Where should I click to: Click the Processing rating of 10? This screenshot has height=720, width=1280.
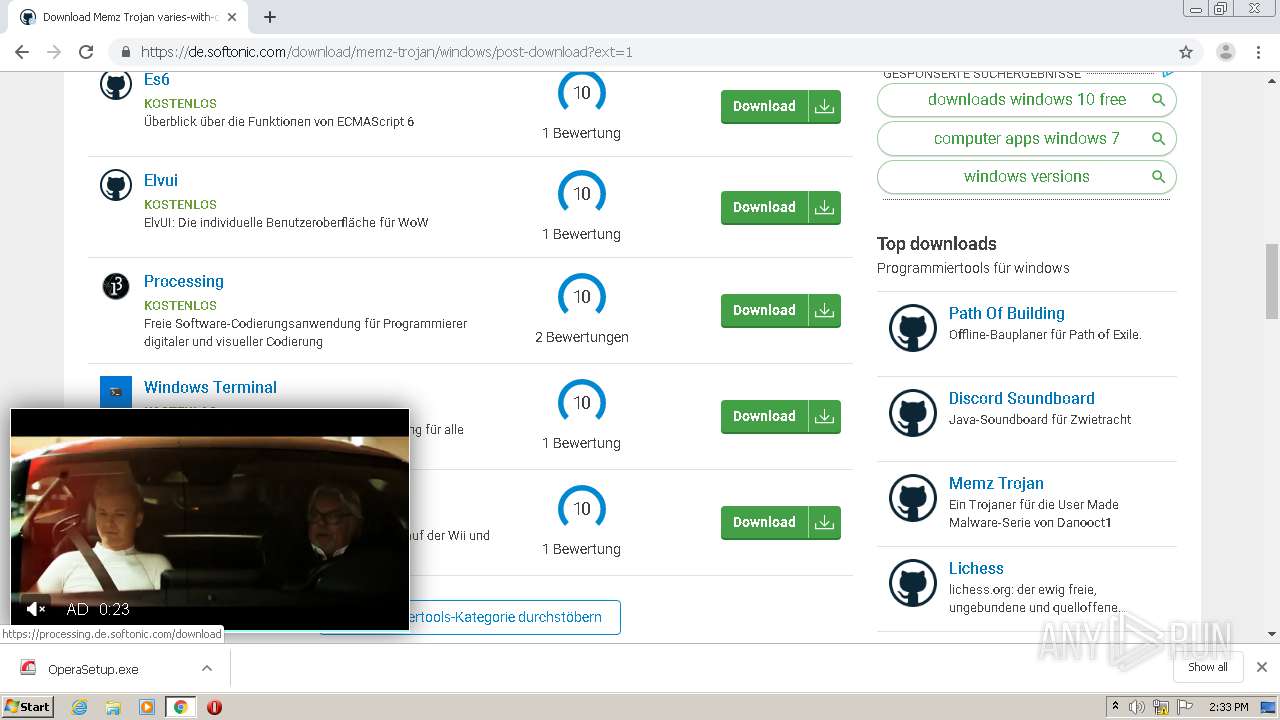click(x=582, y=296)
